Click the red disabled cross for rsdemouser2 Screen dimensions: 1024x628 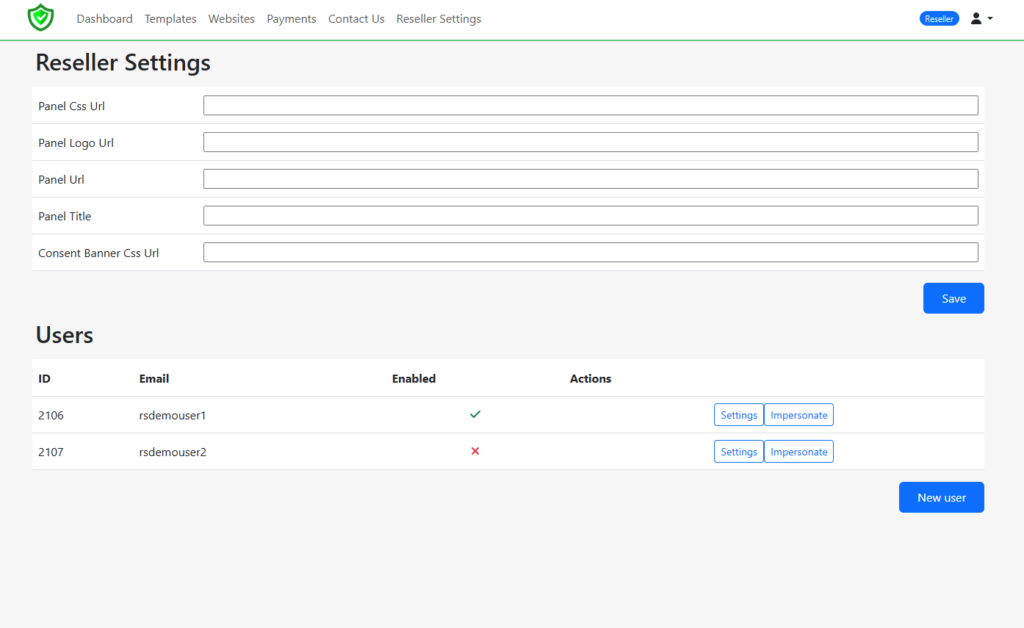pyautogui.click(x=475, y=451)
